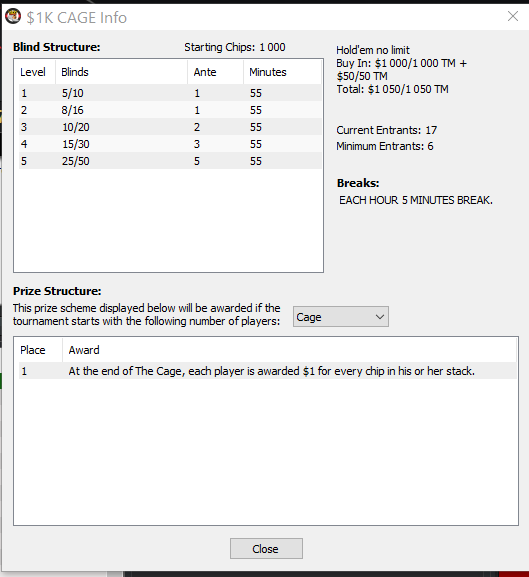The image size is (529, 577).
Task: Select the Blinds column header
Action: 121,72
